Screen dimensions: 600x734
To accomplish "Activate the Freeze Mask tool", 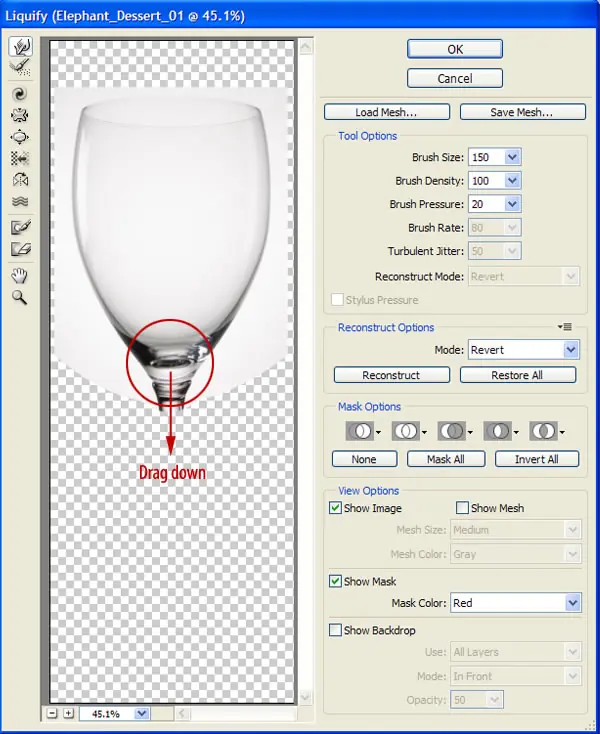I will [20, 227].
